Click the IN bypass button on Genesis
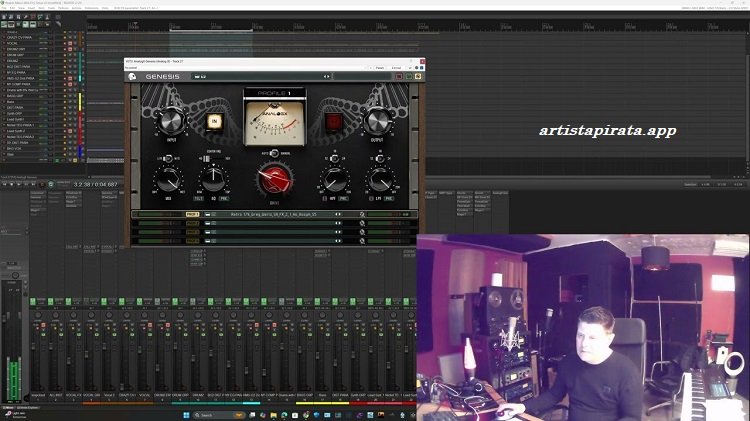The image size is (750, 421). point(214,122)
